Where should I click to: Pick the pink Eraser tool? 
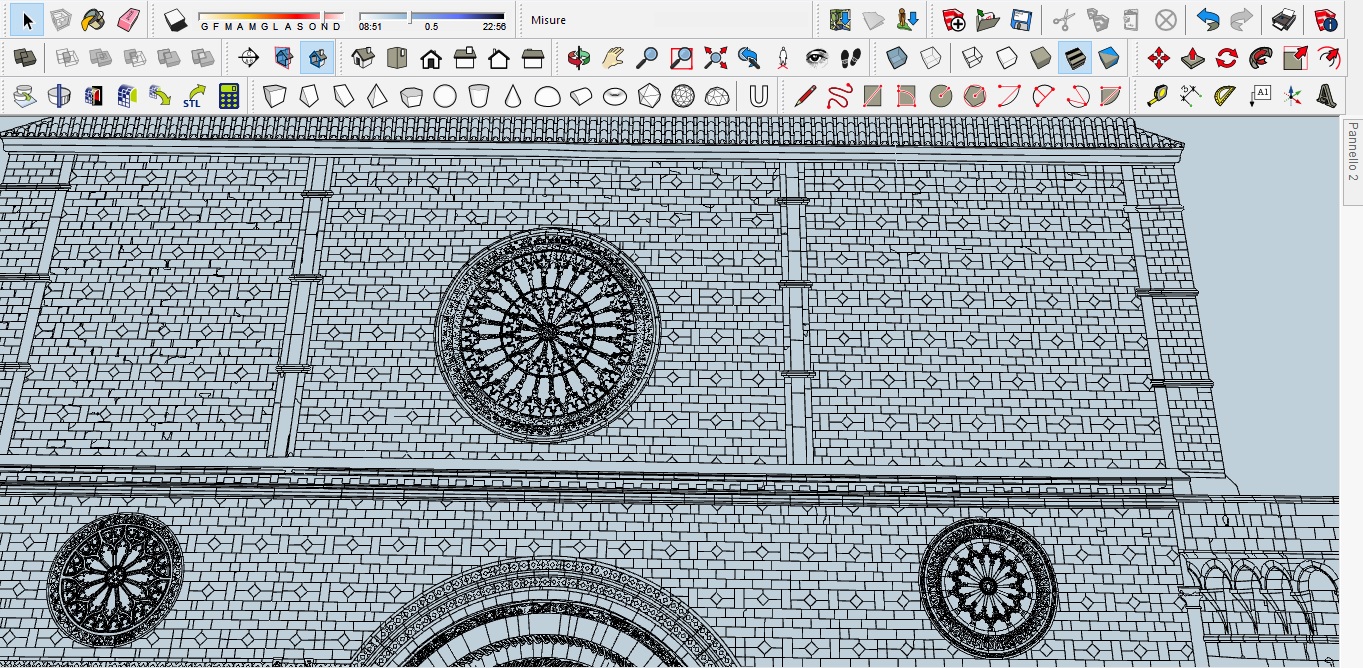(128, 20)
